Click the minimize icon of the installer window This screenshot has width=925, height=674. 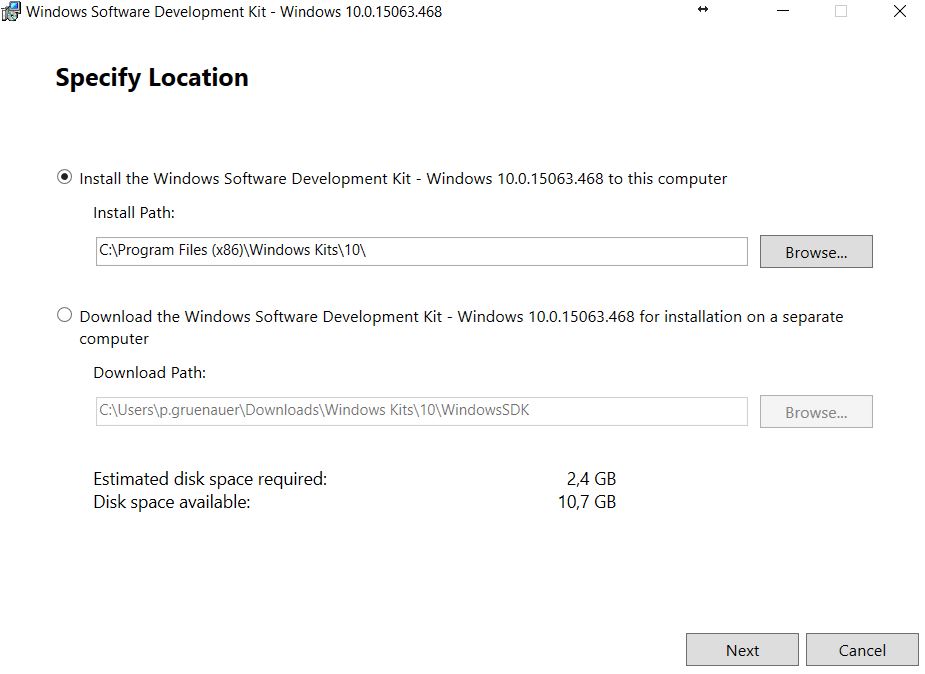tap(784, 10)
